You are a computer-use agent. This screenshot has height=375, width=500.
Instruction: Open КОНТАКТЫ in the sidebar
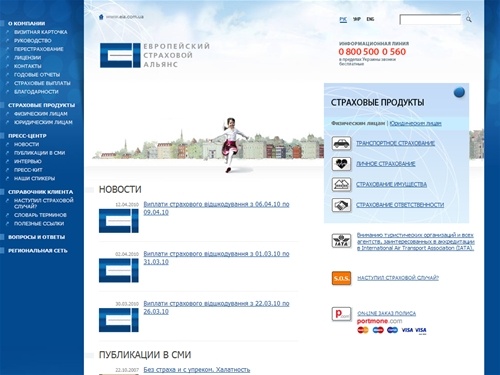28,66
